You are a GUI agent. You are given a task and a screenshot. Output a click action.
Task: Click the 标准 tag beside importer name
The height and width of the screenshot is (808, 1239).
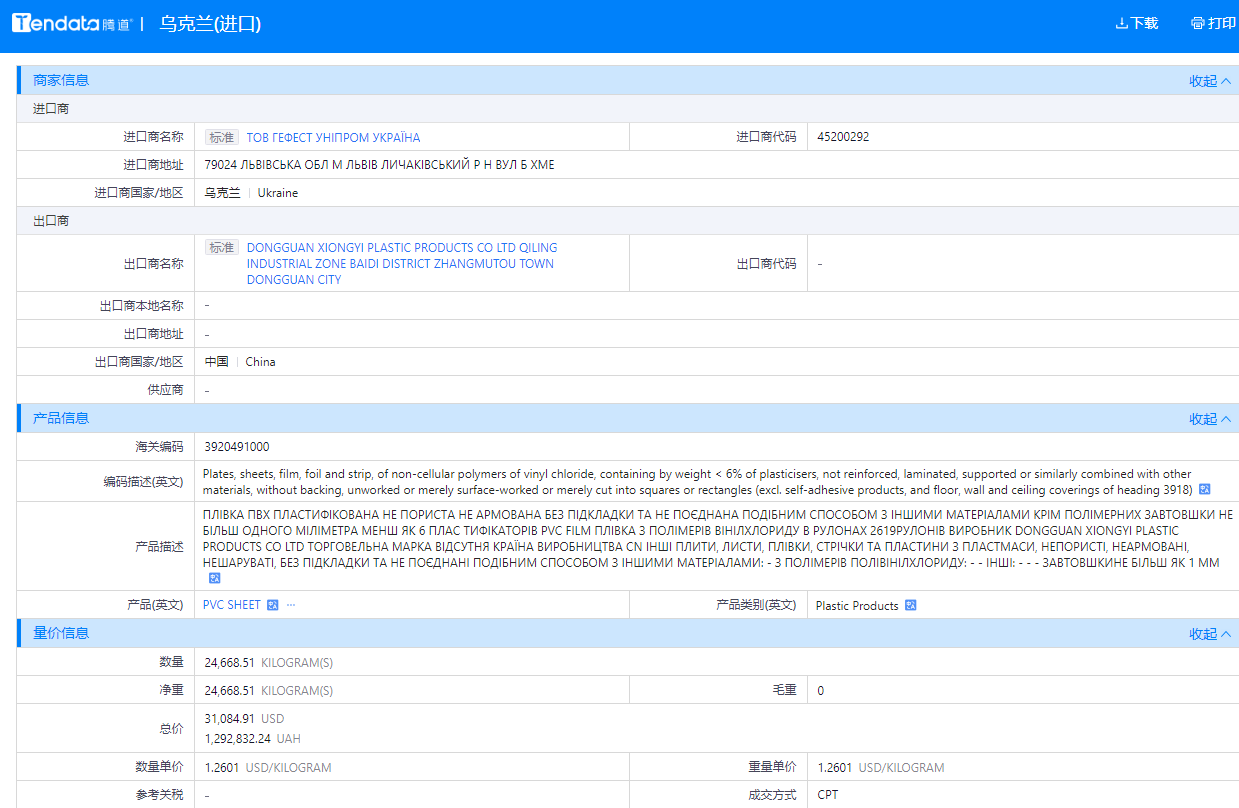click(221, 137)
